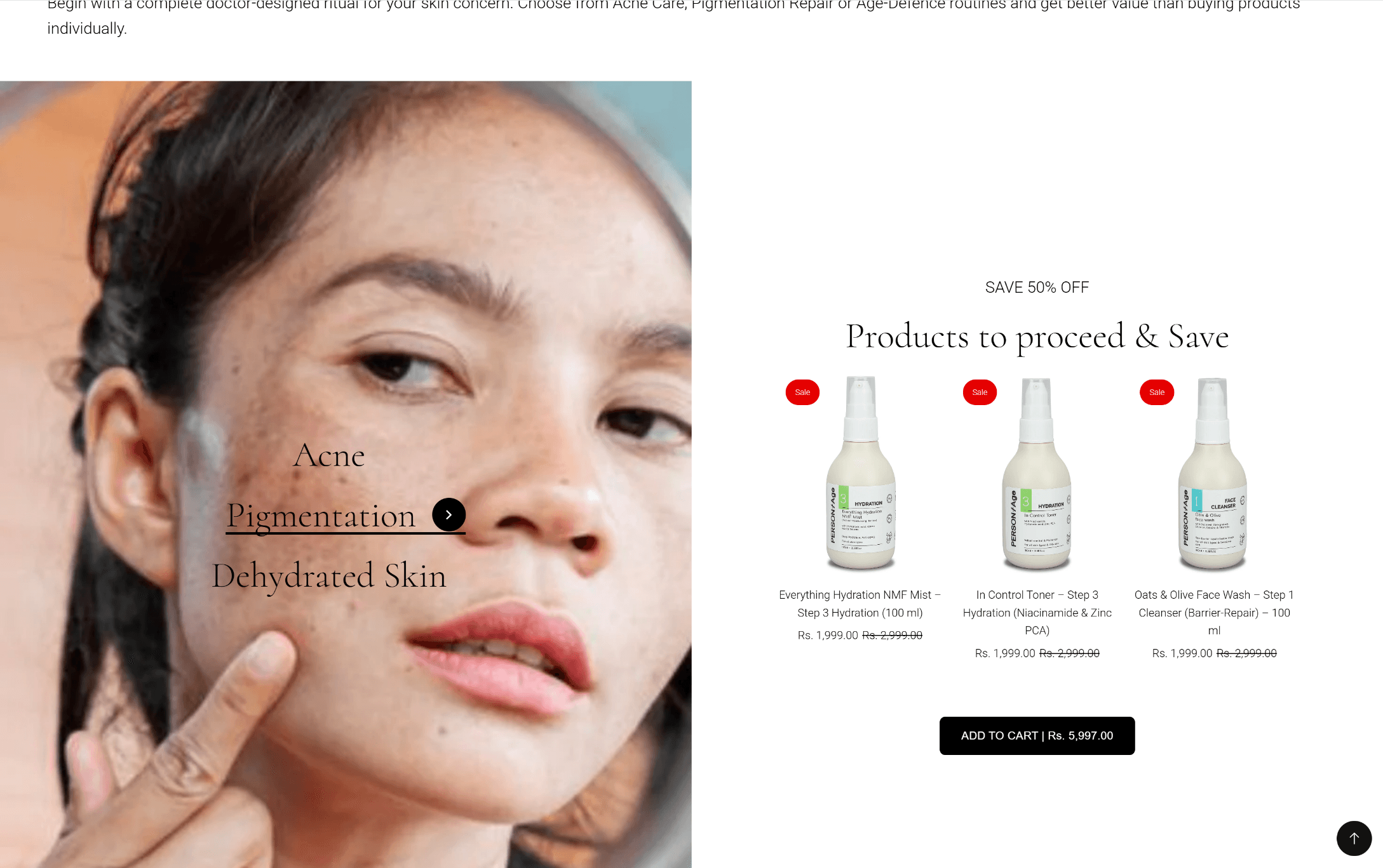Screen dimensions: 1383x868
Task: Click the arrow icon next to Pigmentation
Action: [449, 515]
